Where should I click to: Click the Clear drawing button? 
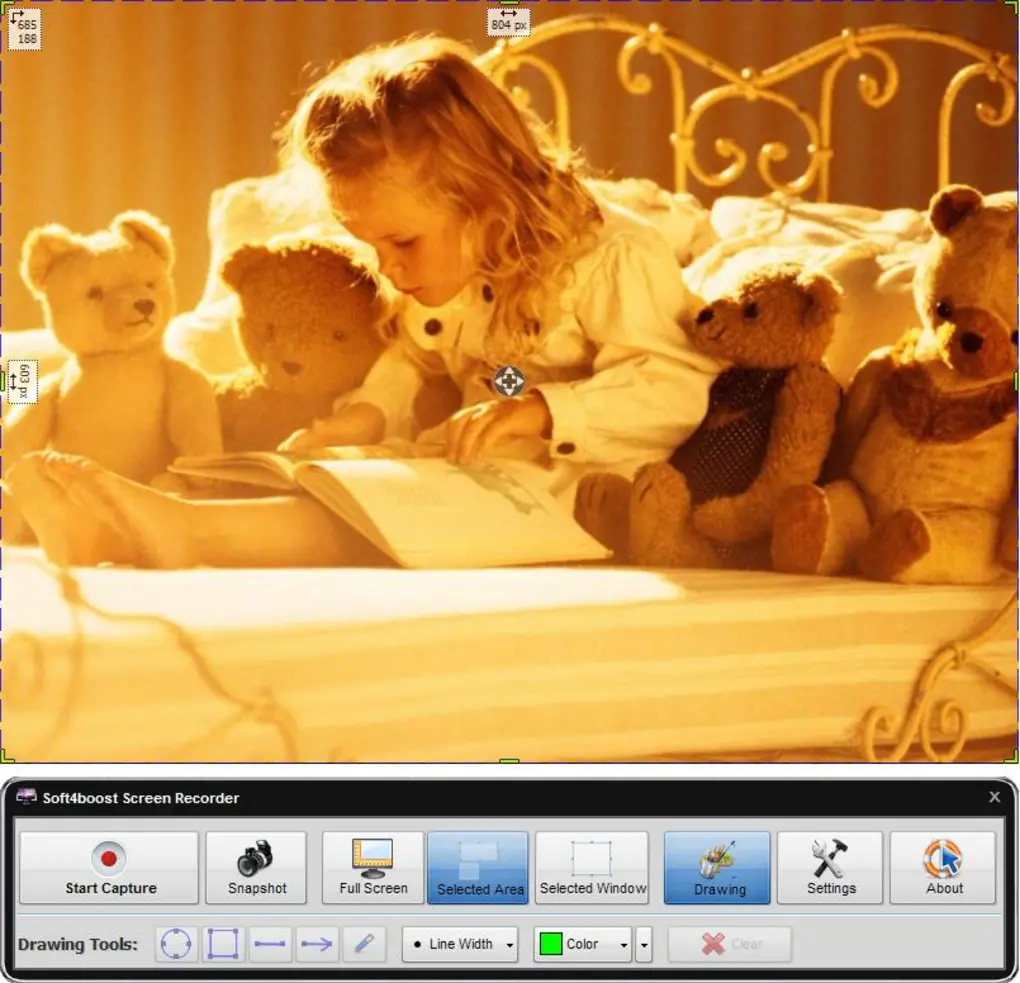tap(730, 944)
